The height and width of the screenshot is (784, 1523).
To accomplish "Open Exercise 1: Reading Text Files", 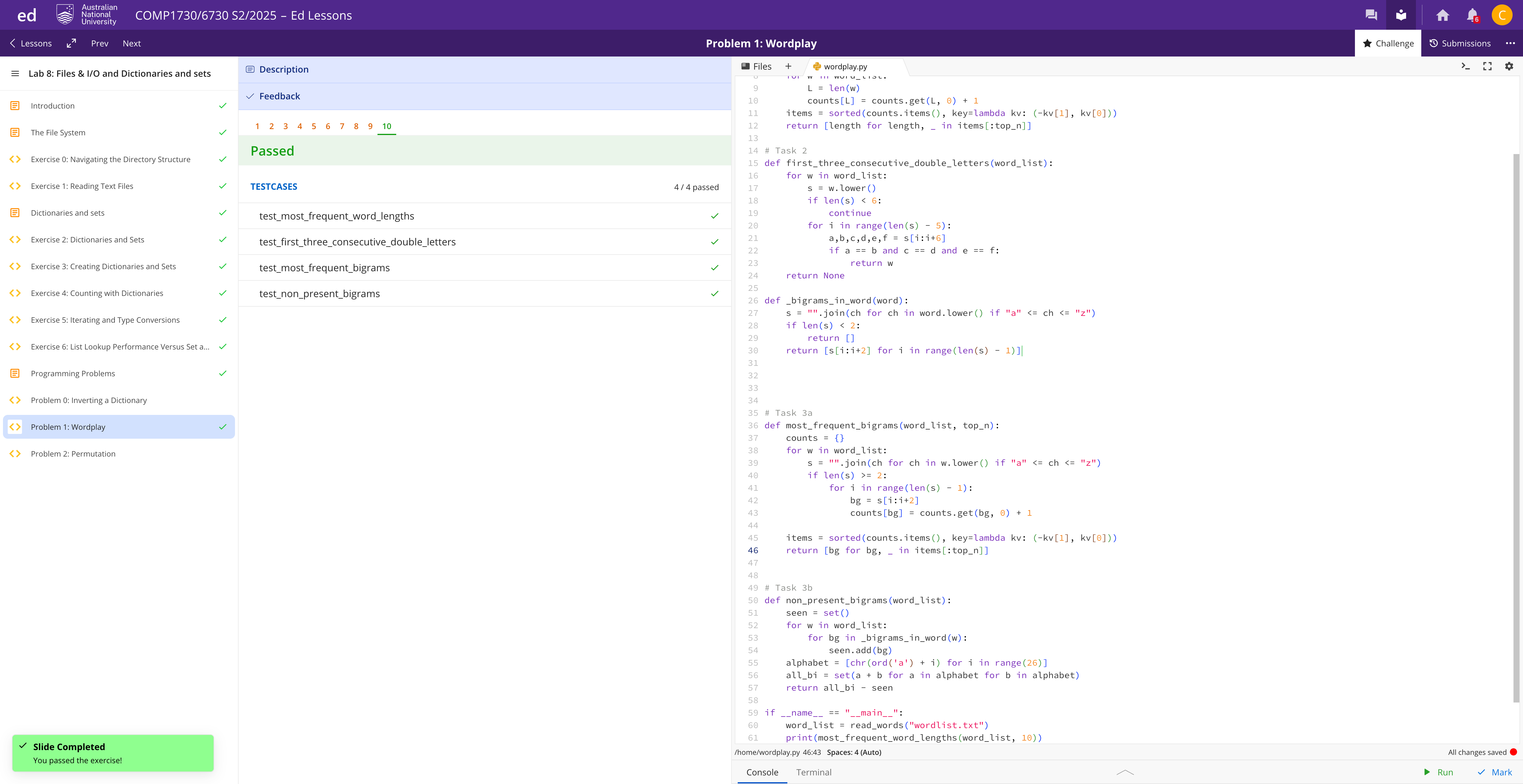I will click(119, 186).
